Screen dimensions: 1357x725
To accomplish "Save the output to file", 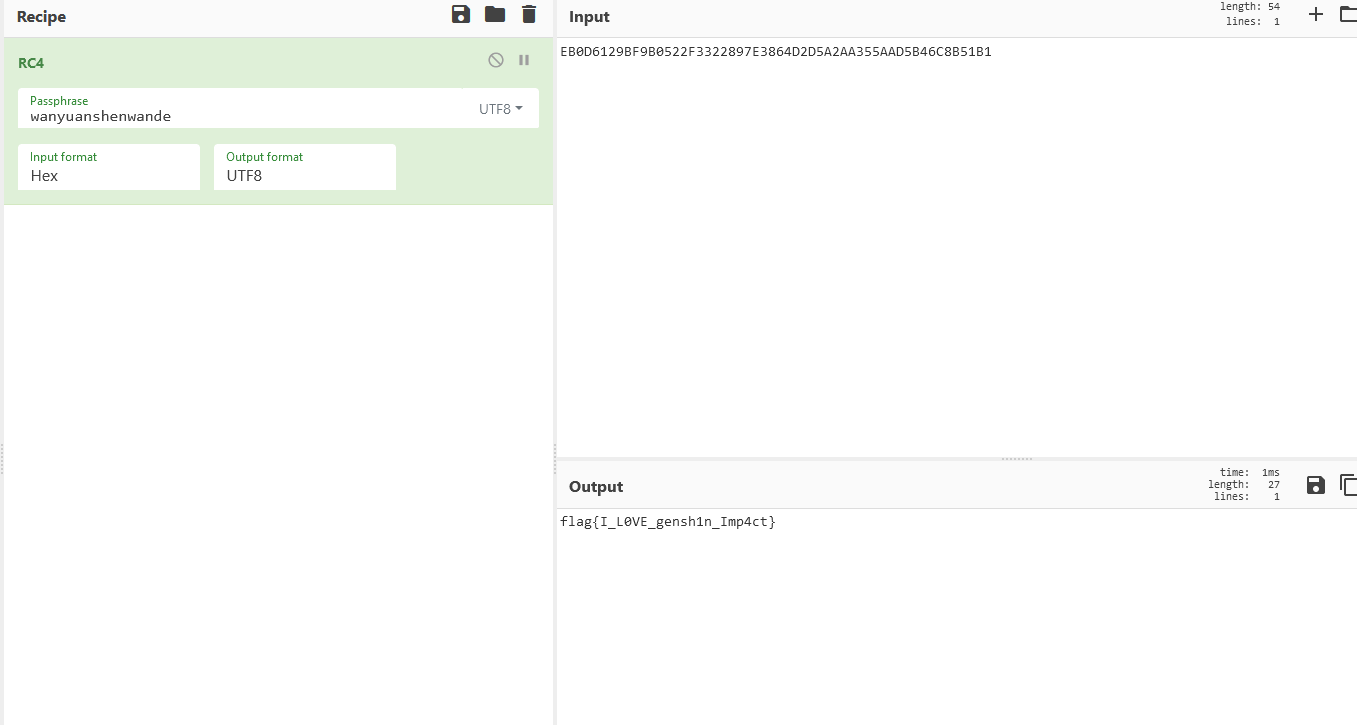I will (x=1316, y=485).
